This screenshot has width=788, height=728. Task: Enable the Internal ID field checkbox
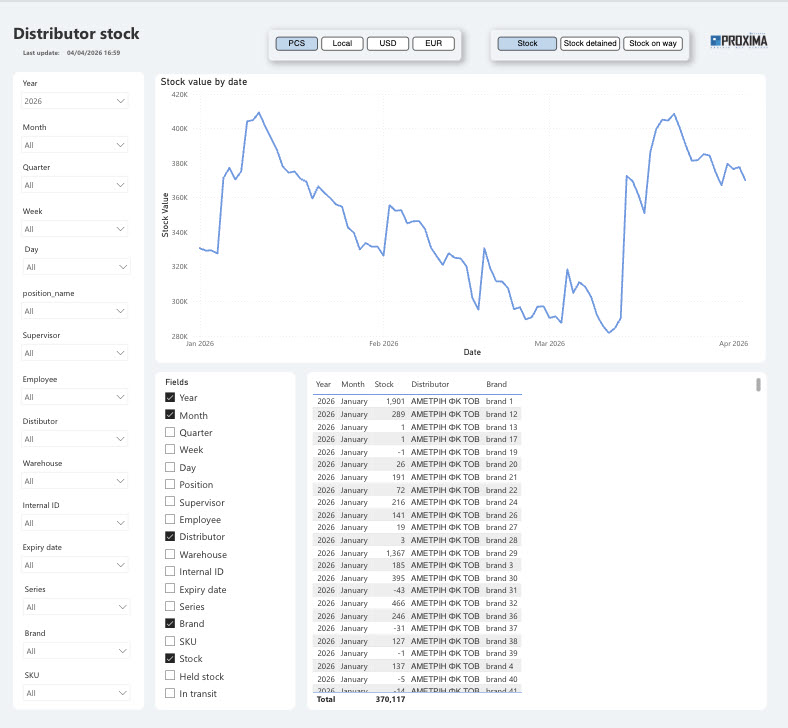[170, 571]
